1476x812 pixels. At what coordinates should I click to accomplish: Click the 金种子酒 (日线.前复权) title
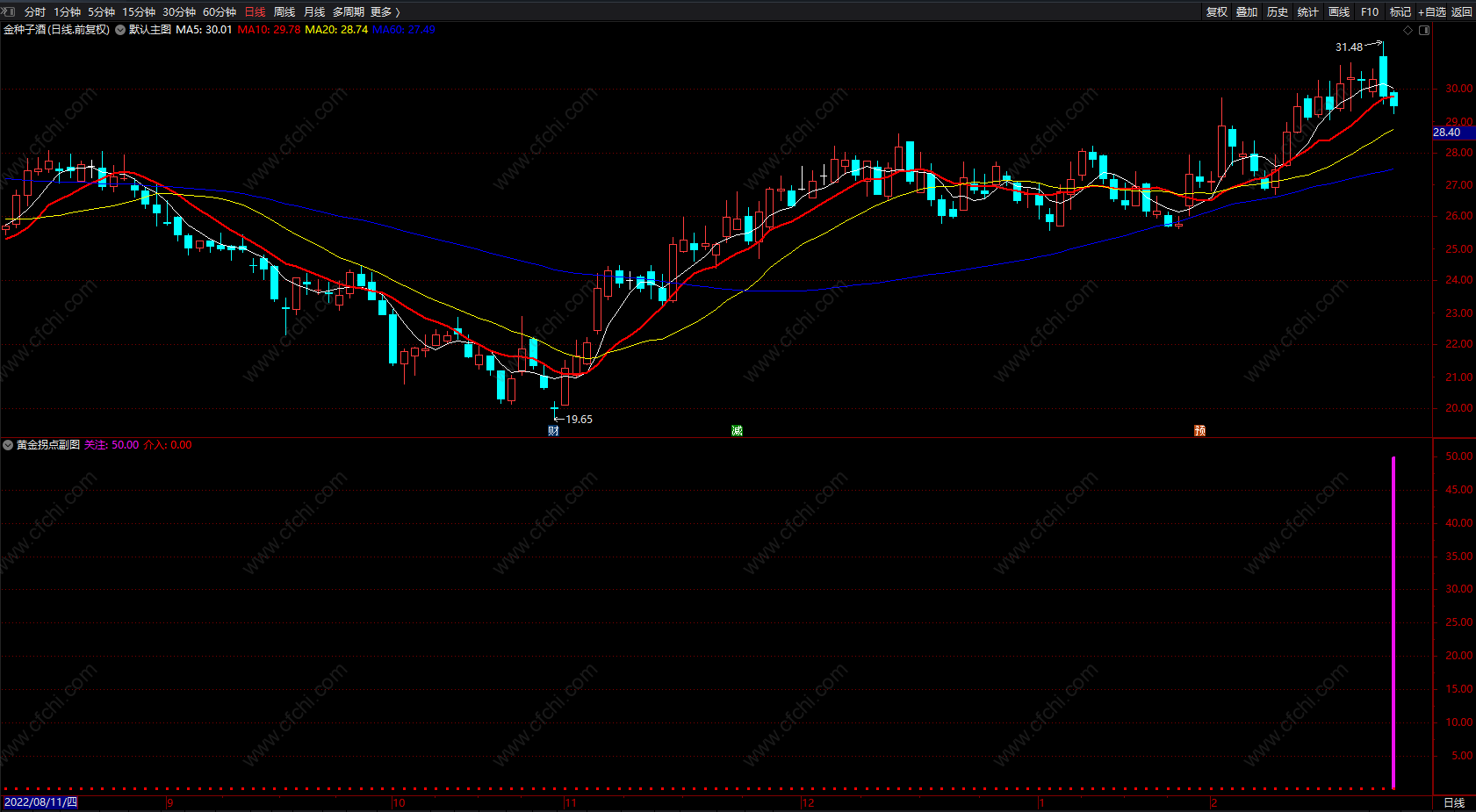click(x=56, y=30)
